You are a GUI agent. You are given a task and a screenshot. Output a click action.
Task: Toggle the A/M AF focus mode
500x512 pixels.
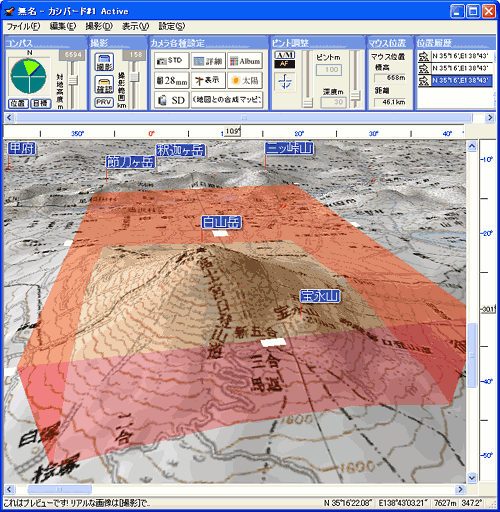(x=284, y=60)
